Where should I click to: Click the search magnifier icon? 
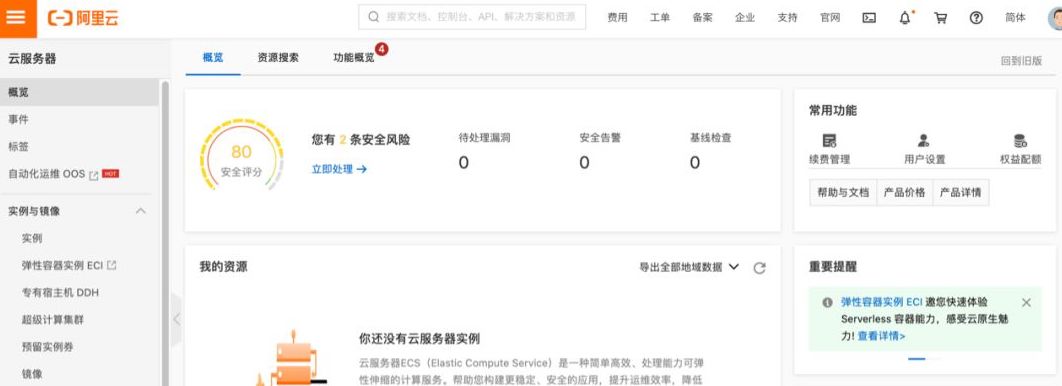373,17
